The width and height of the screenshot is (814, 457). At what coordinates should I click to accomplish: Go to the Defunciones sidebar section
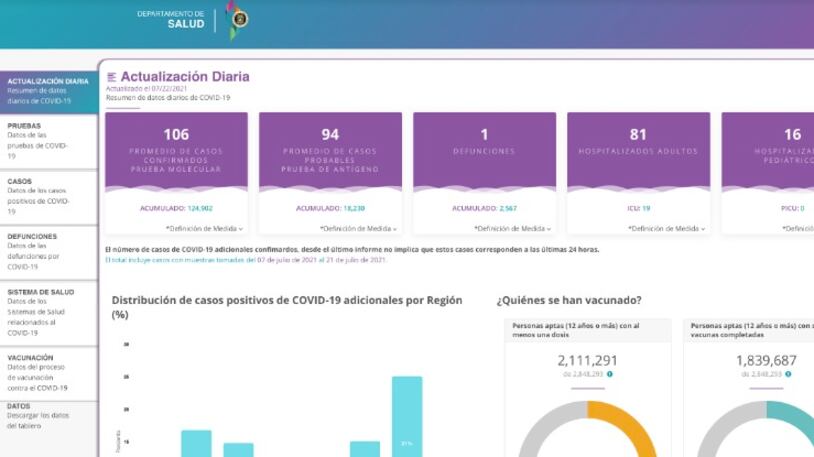click(x=48, y=251)
